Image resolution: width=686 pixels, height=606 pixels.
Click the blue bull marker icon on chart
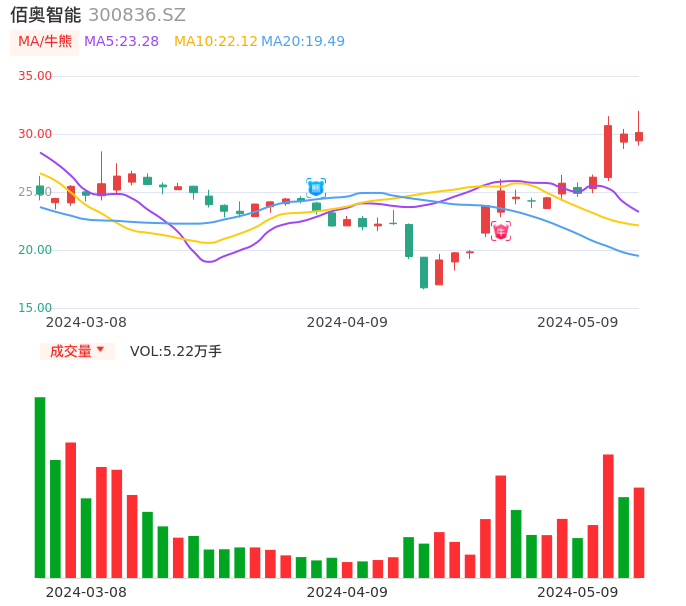click(316, 187)
